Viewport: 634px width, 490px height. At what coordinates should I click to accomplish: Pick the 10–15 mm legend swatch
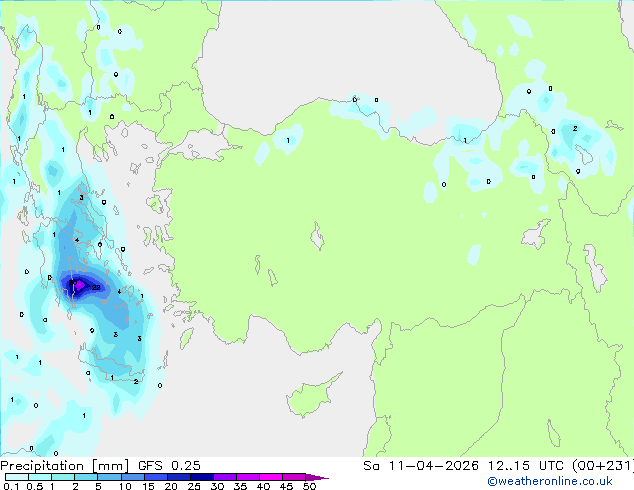132,477
